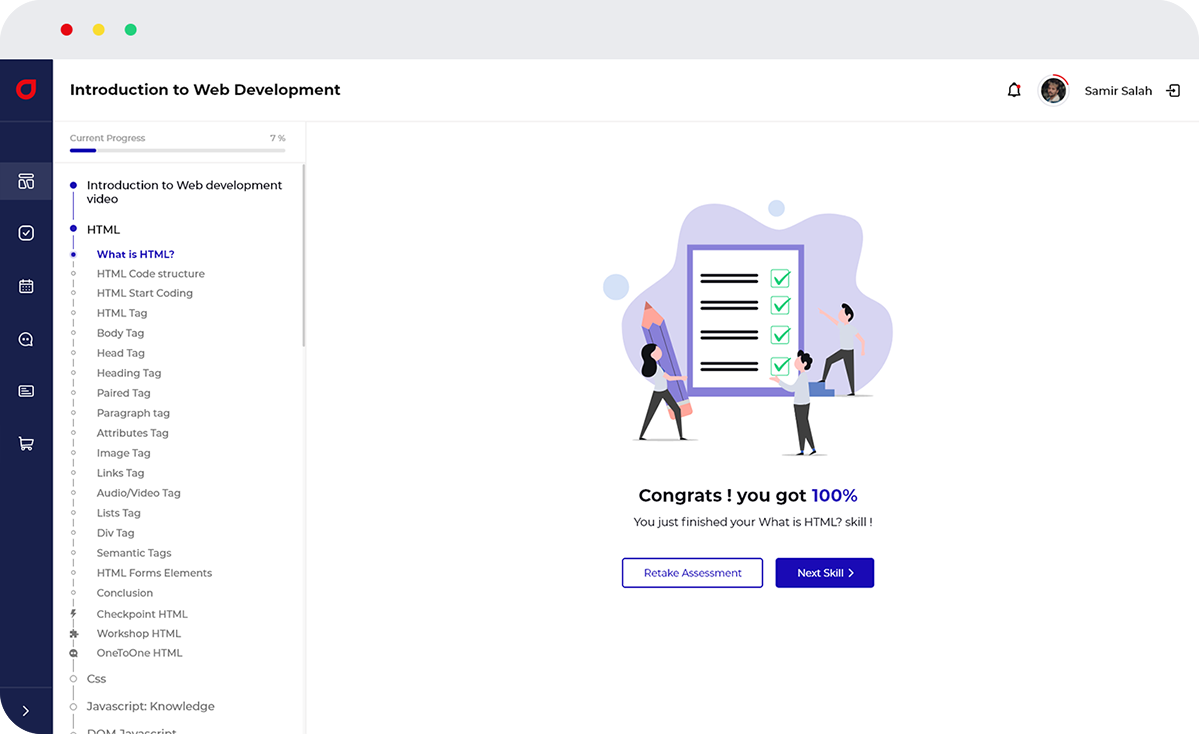Click the logout icon next to Samir Salah
The height and width of the screenshot is (734, 1199).
click(1173, 90)
